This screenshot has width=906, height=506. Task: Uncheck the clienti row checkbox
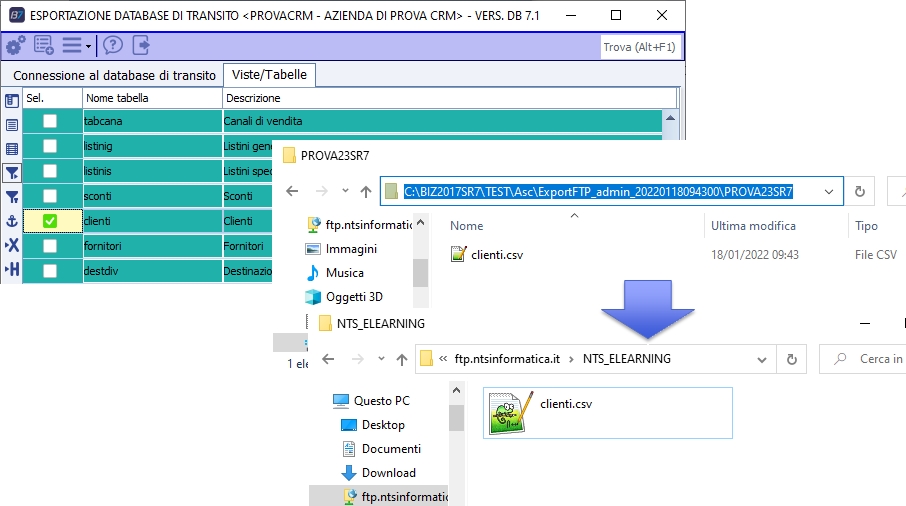[50, 221]
